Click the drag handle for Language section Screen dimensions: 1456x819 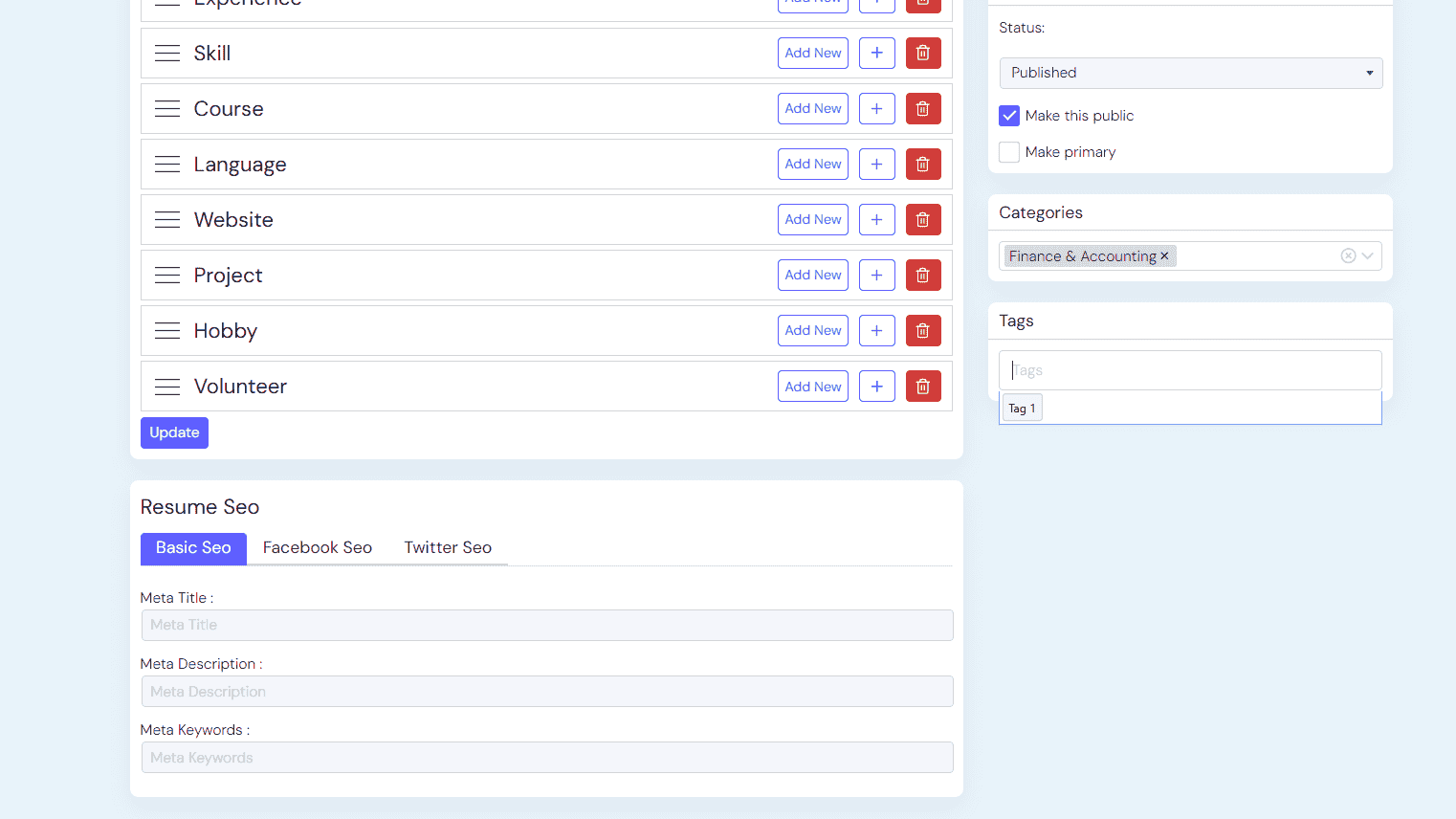click(167, 165)
